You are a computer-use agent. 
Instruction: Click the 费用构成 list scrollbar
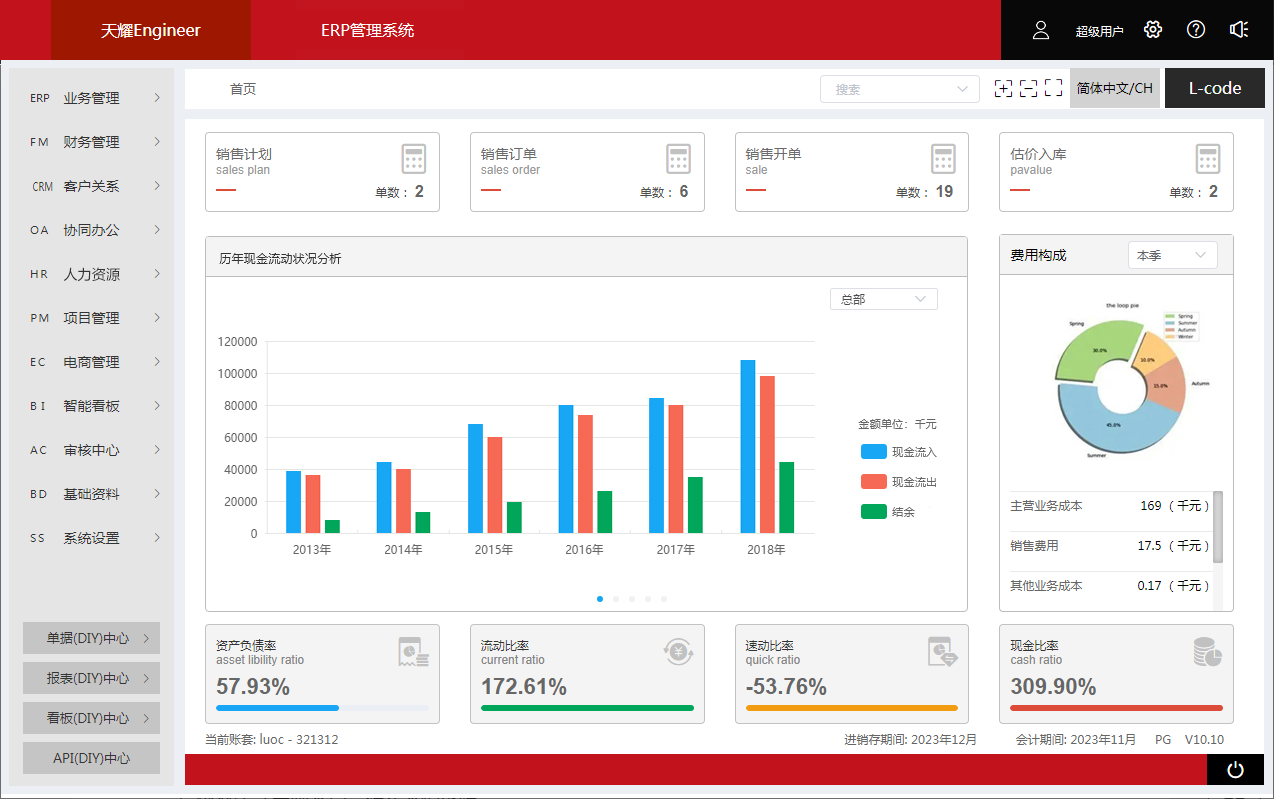tap(1217, 527)
